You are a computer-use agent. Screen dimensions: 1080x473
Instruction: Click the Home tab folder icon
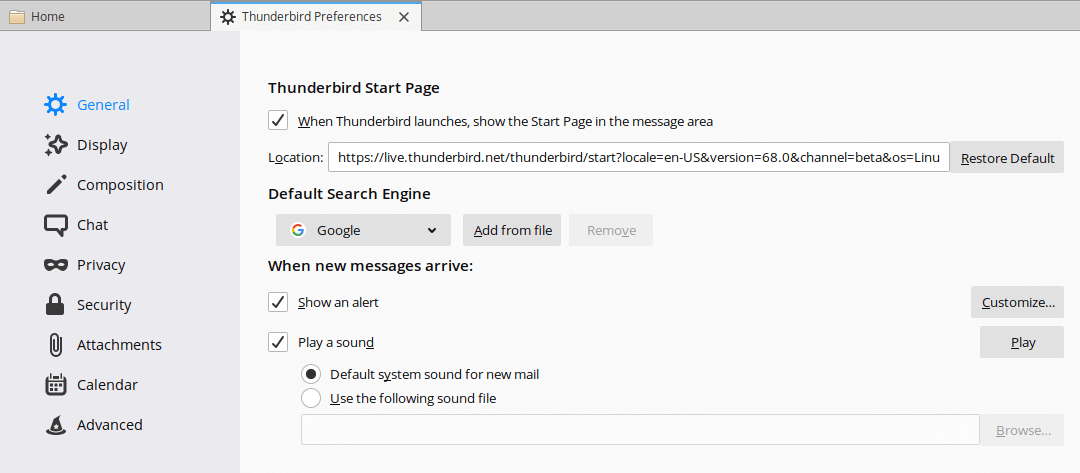17,17
